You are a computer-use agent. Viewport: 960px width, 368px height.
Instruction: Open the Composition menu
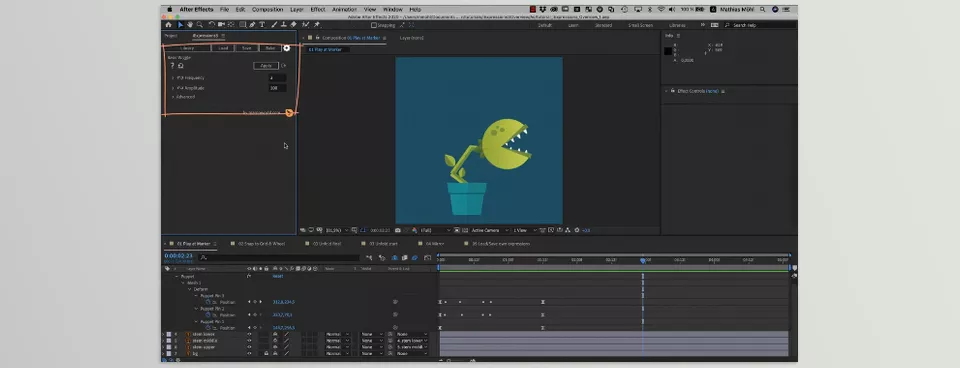click(268, 9)
